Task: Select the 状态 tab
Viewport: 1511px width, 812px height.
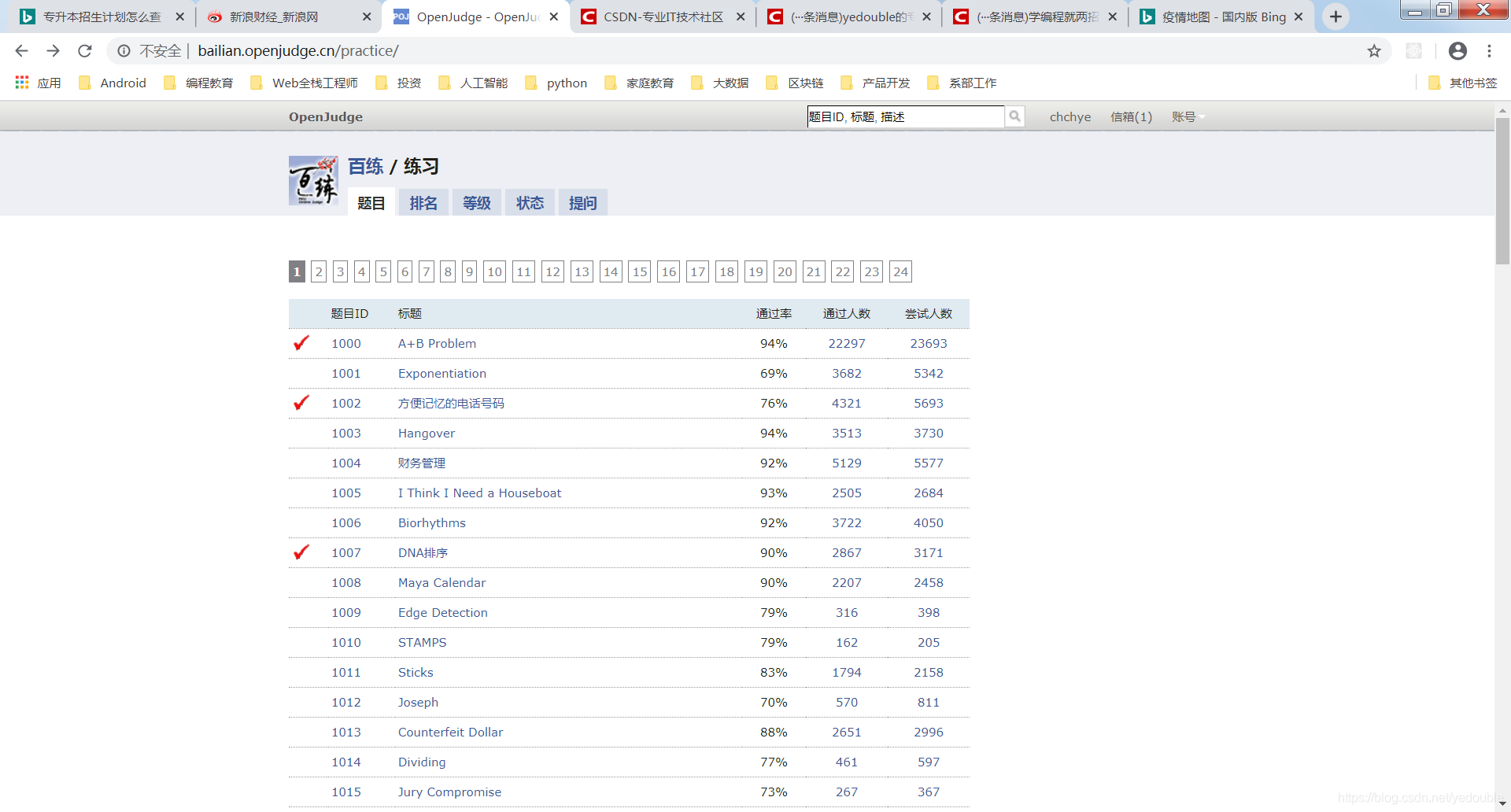Action: [x=530, y=203]
